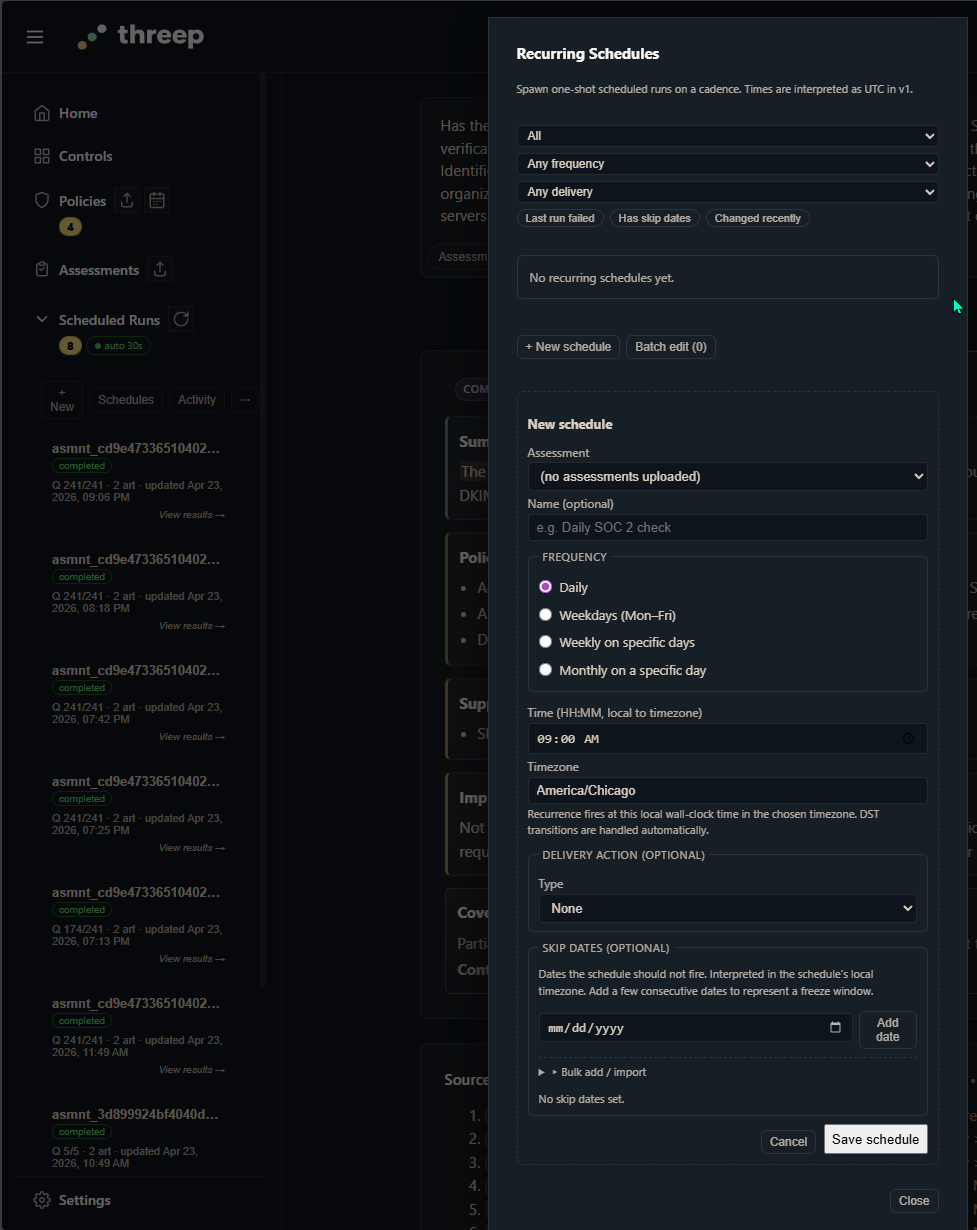Screen dimensions: 977x1230
Task: Go to Assessments page
Action: coord(99,270)
